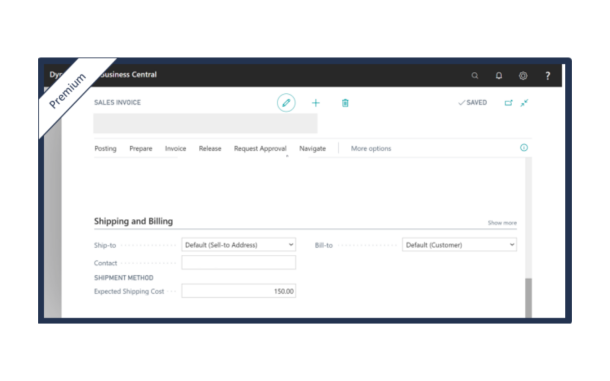
Task: Click the vertical scrollbar thumb
Action: pos(528,298)
